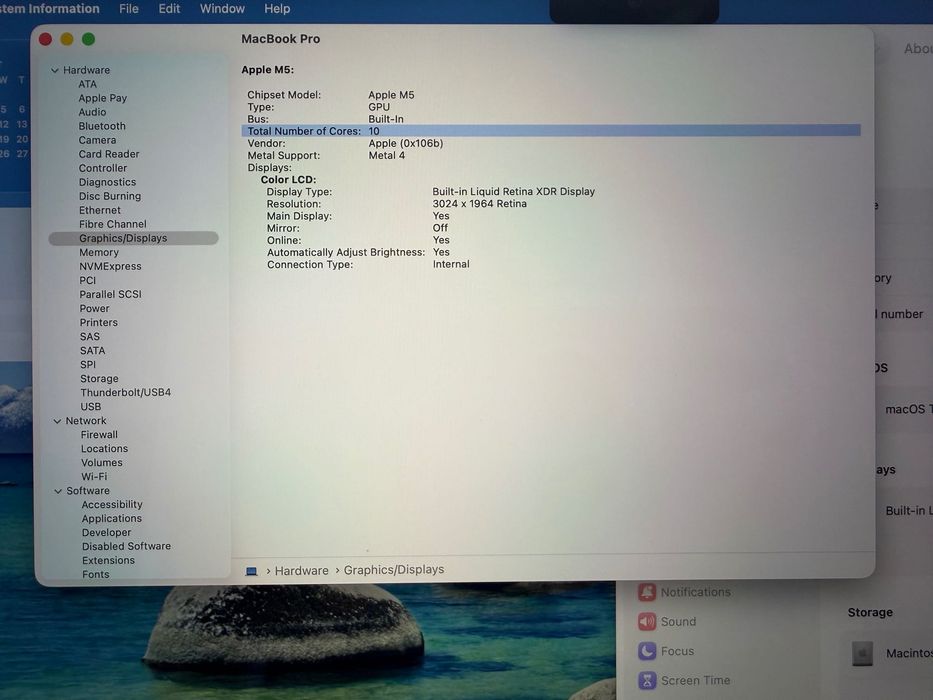Select Extensions under Software
The image size is (933, 700).
click(x=108, y=561)
